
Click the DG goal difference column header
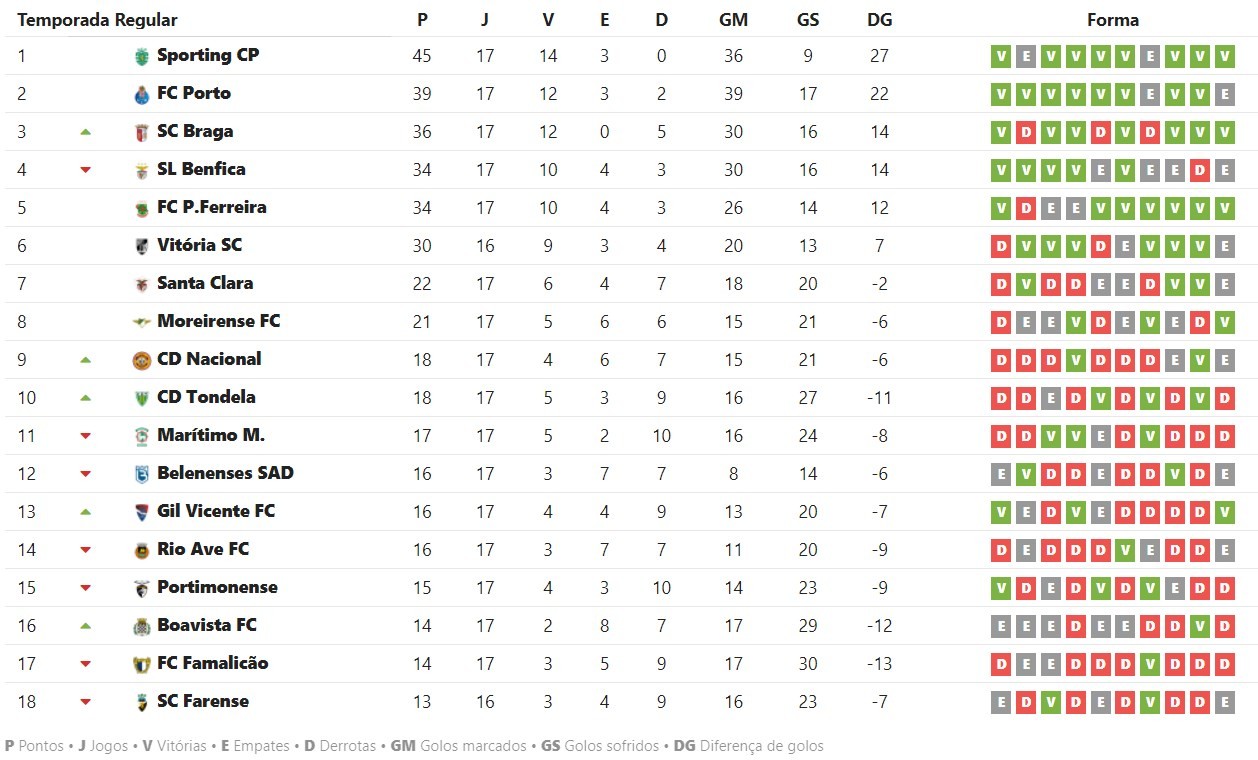point(880,20)
